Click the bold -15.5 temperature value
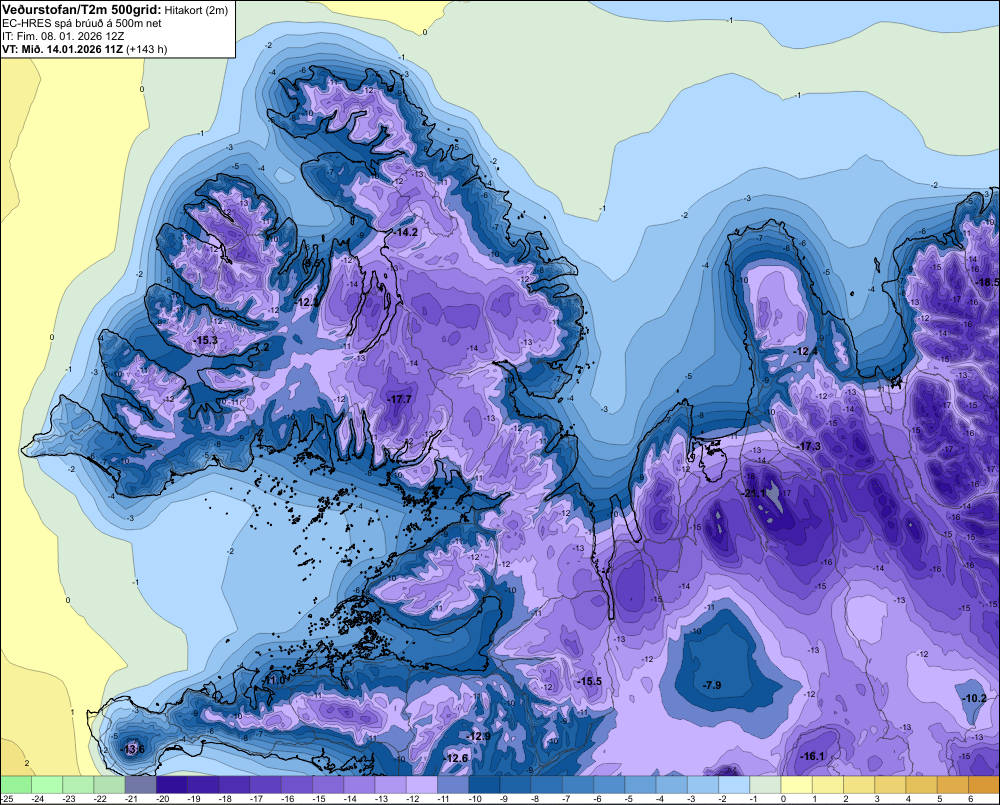Screen dimensions: 1000x805 coord(589,681)
